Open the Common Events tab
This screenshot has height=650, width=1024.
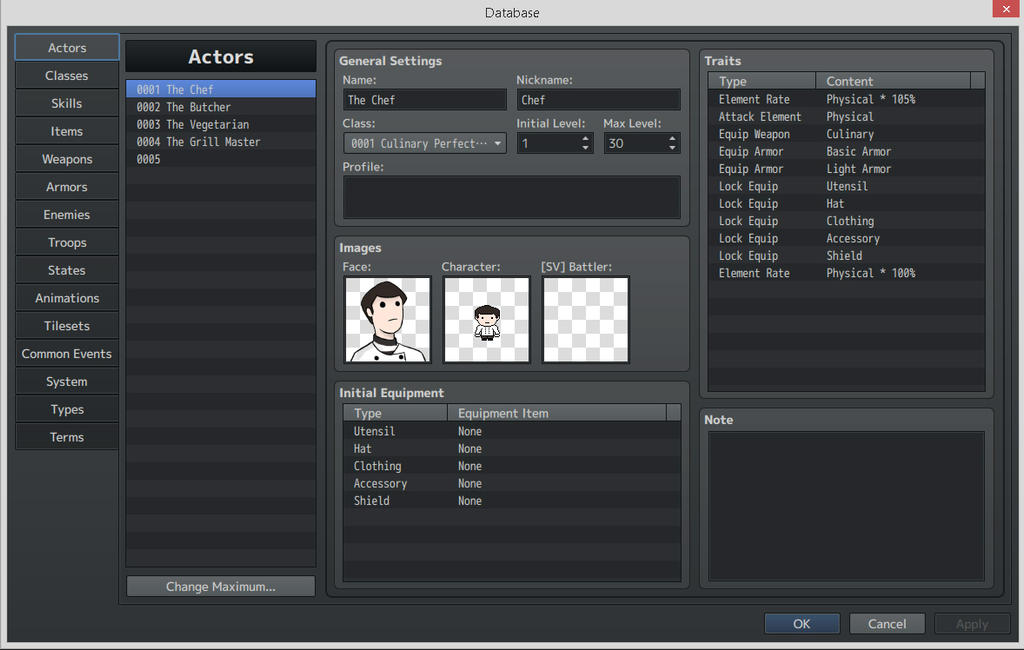point(67,354)
